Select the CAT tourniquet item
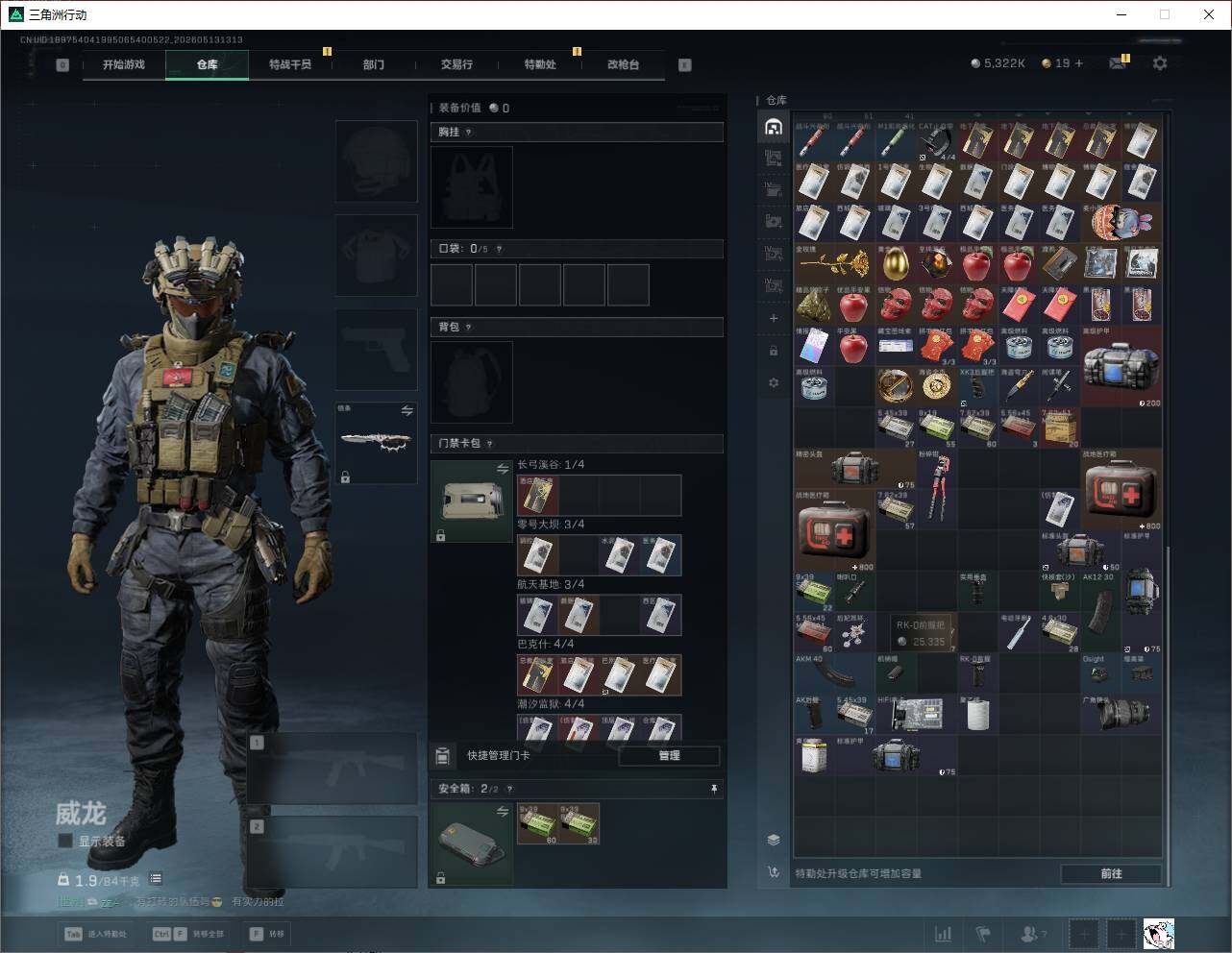This screenshot has height=953, width=1232. pyautogui.click(x=937, y=140)
